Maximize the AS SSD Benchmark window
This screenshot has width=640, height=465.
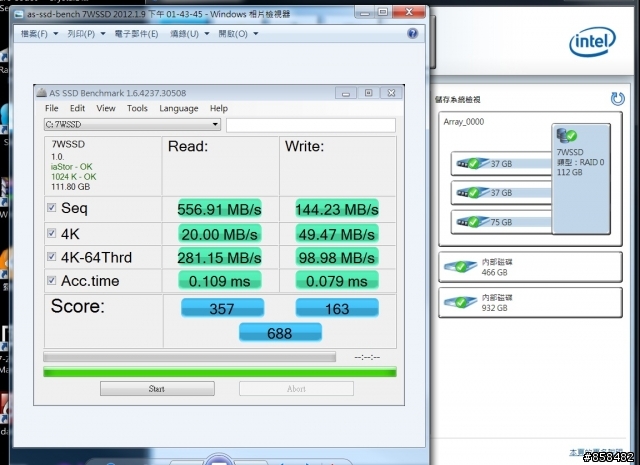click(368, 93)
